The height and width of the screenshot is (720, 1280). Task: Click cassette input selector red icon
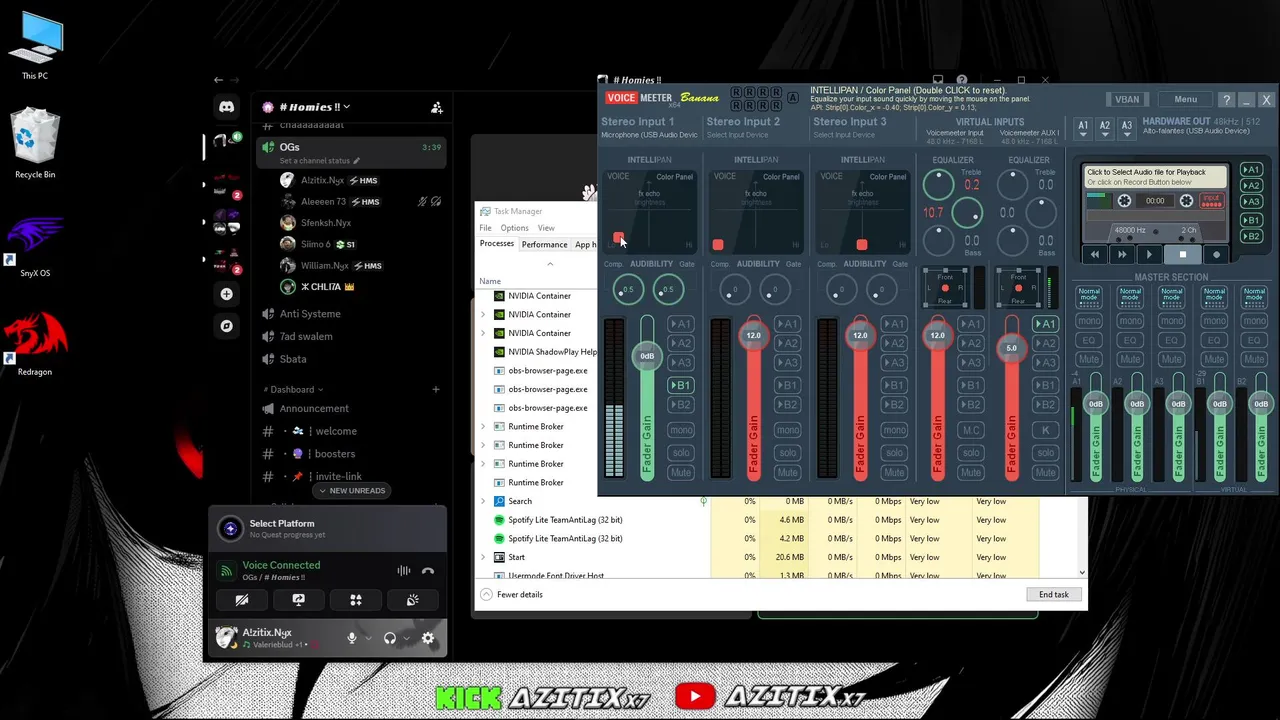[1212, 200]
